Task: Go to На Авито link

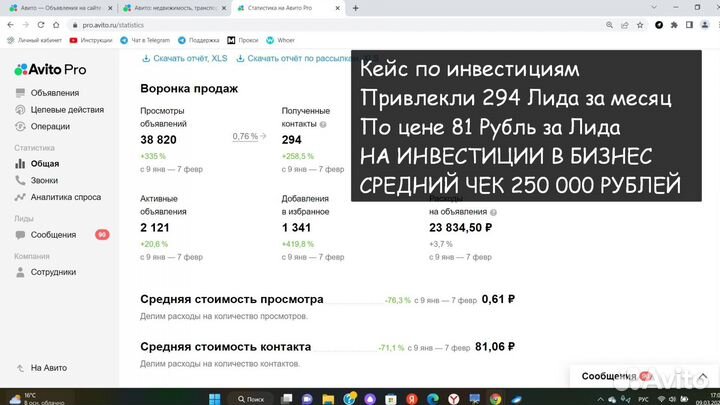Action: 49,368
